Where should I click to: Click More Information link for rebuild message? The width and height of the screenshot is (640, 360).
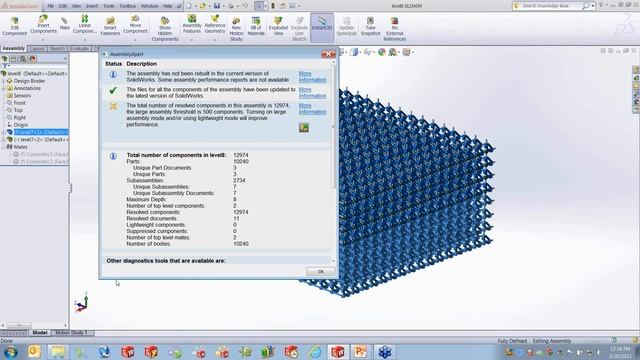[313, 77]
